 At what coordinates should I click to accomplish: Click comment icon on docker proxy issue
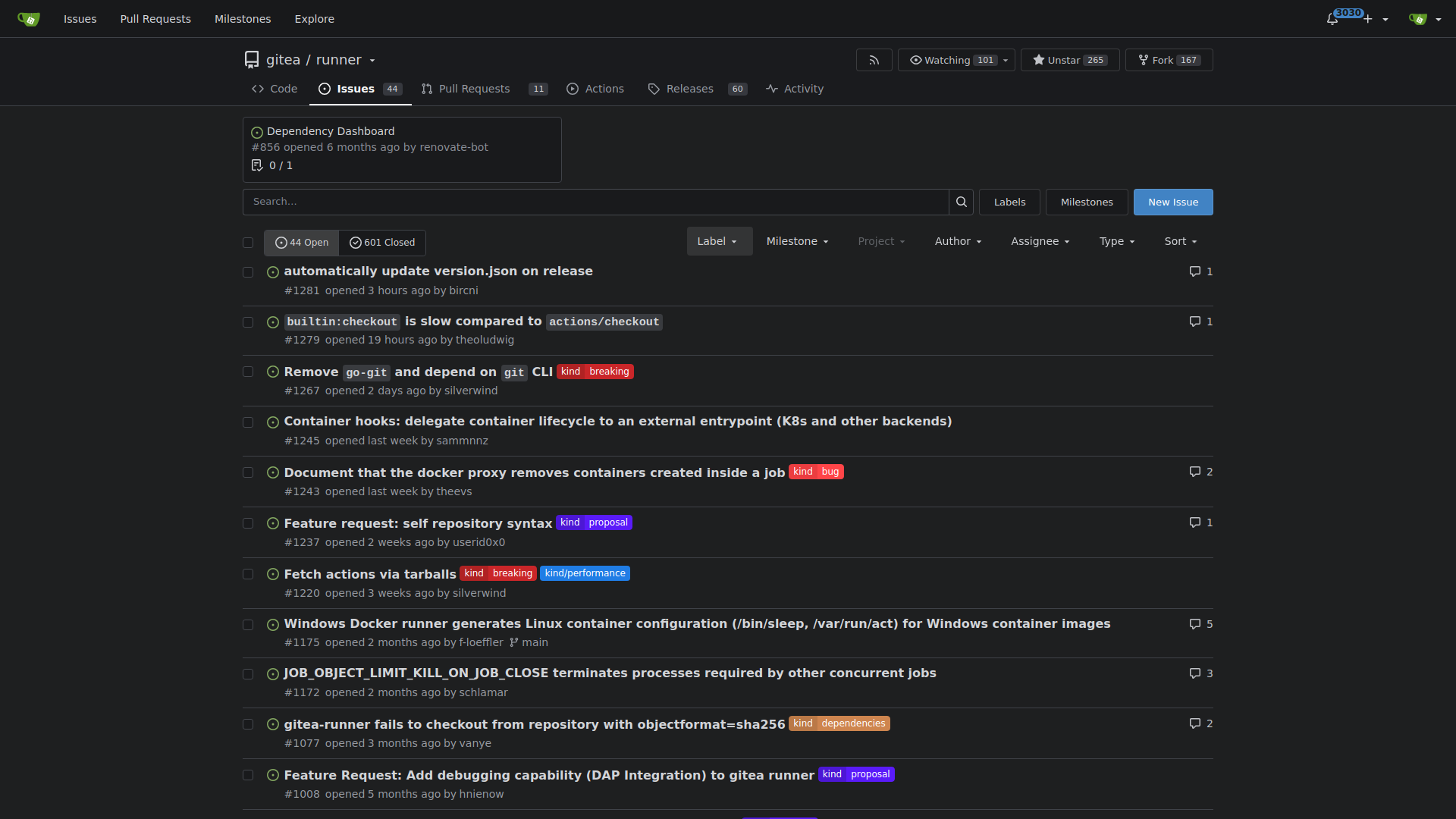coord(1195,472)
